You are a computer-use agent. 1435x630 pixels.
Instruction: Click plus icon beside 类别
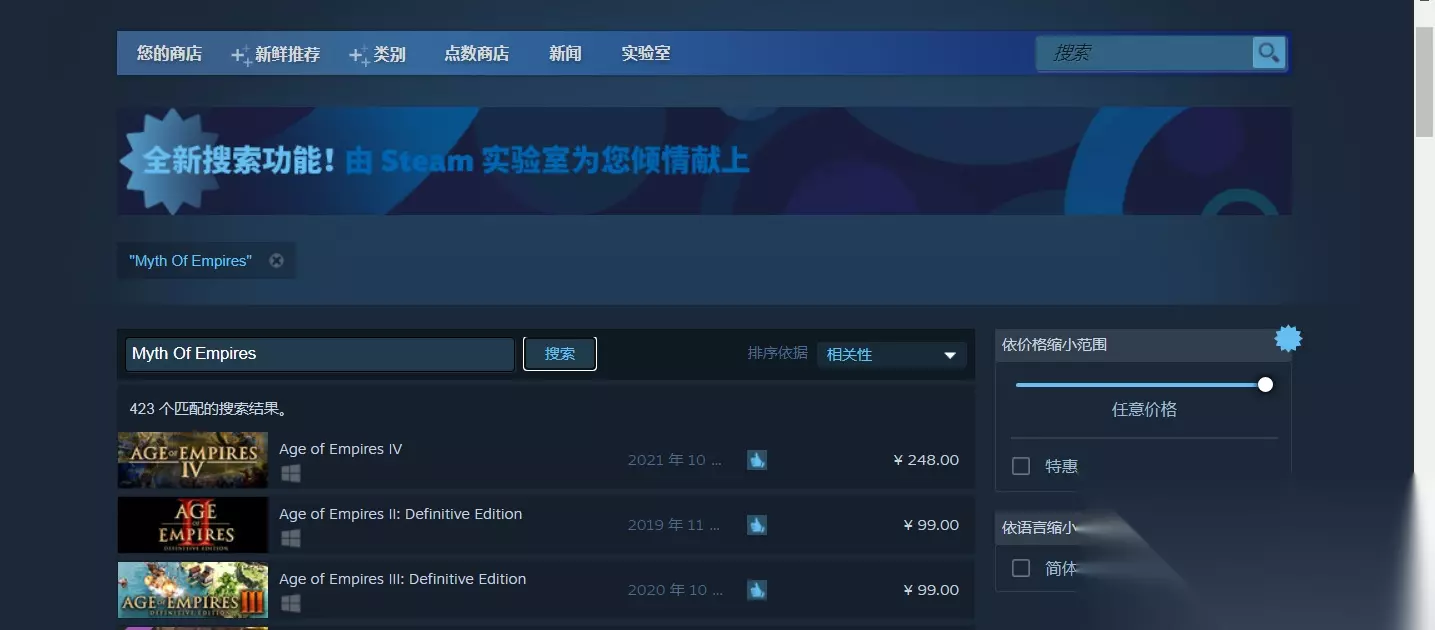tap(359, 55)
